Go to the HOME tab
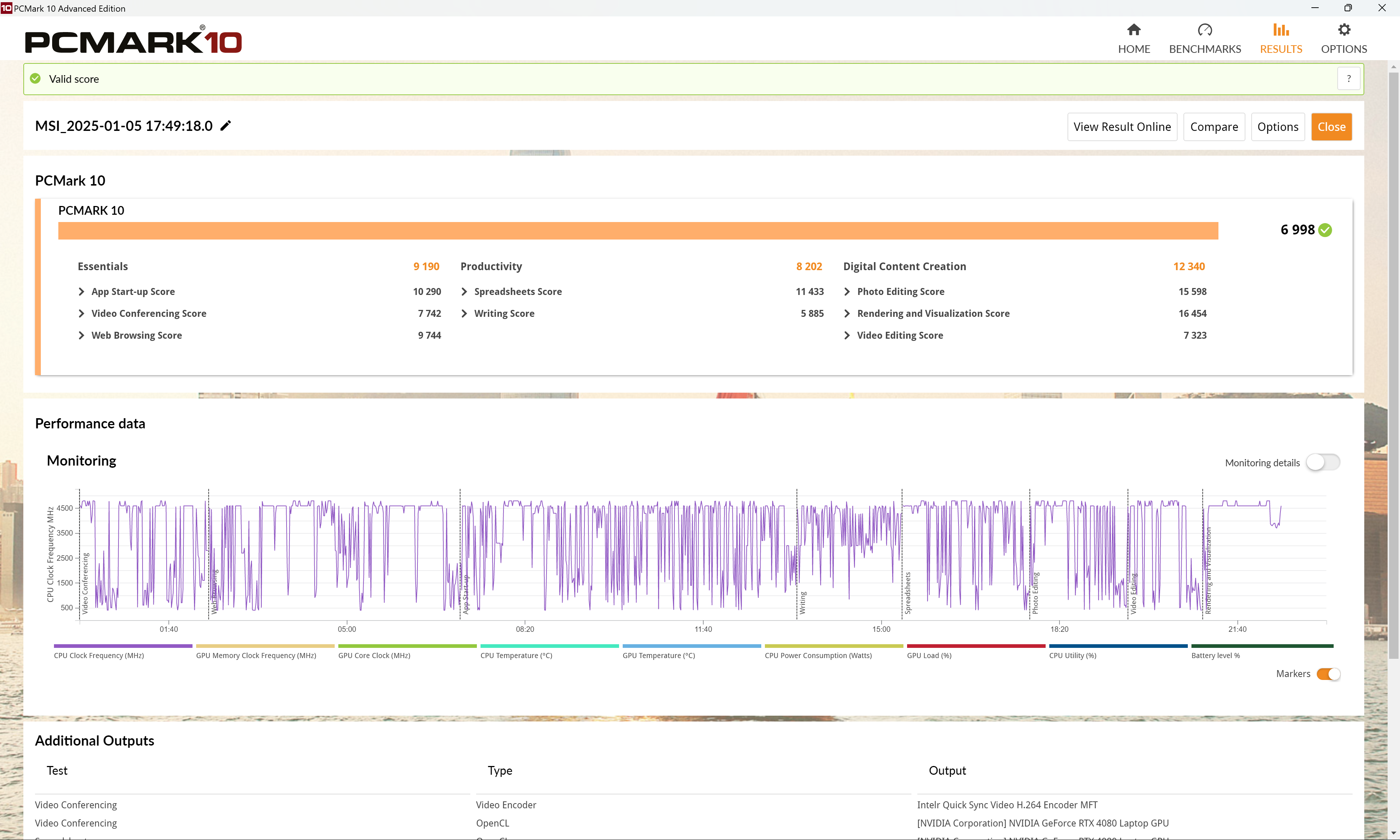1400x840 pixels. click(x=1133, y=49)
